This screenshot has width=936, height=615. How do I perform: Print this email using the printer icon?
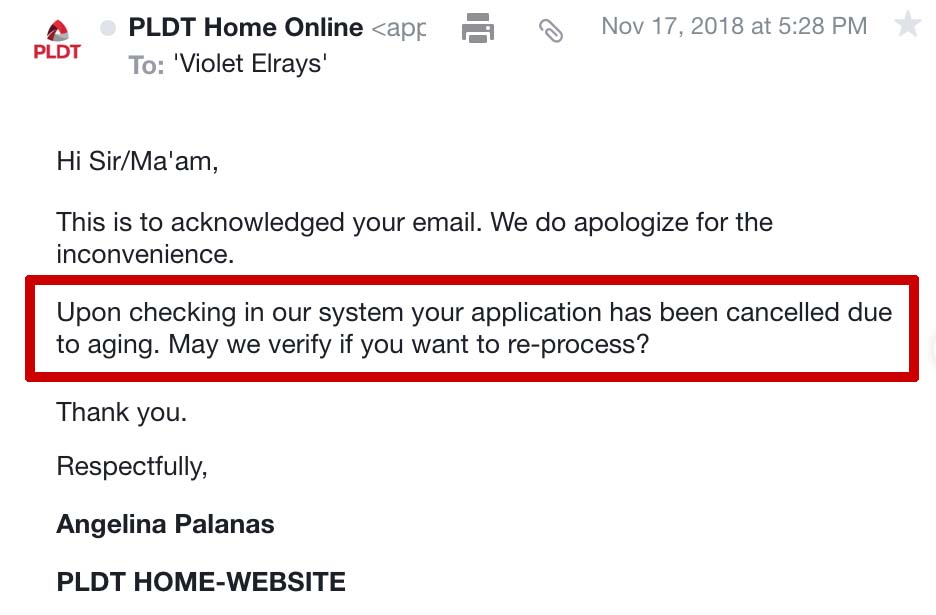[478, 30]
